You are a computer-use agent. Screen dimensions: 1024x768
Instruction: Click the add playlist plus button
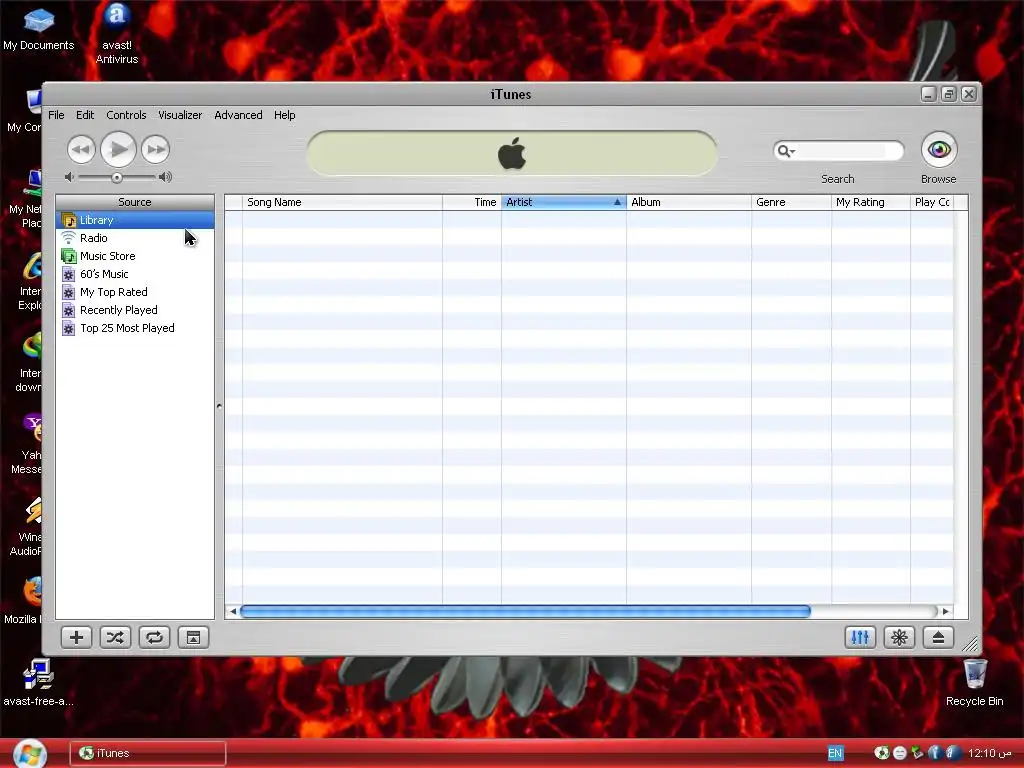76,637
